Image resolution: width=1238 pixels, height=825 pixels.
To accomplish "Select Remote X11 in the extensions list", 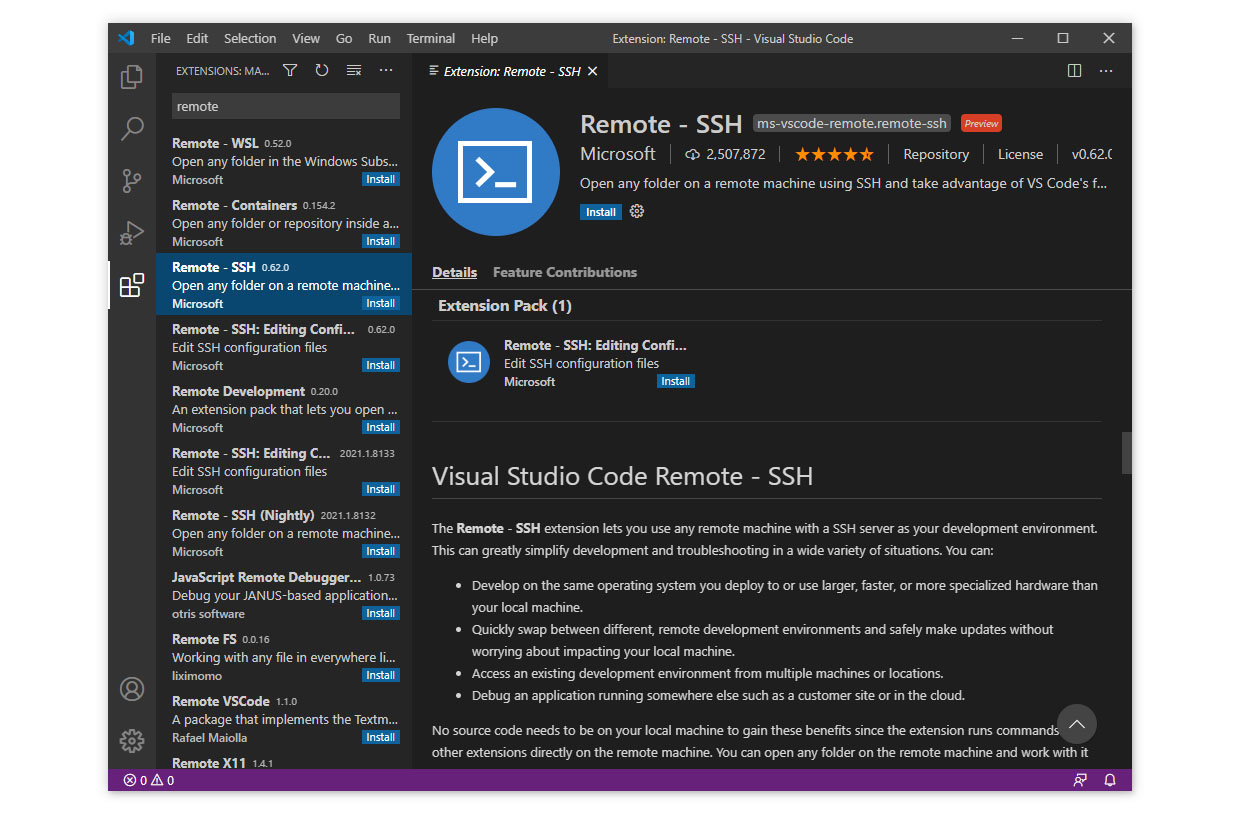I will (x=284, y=759).
